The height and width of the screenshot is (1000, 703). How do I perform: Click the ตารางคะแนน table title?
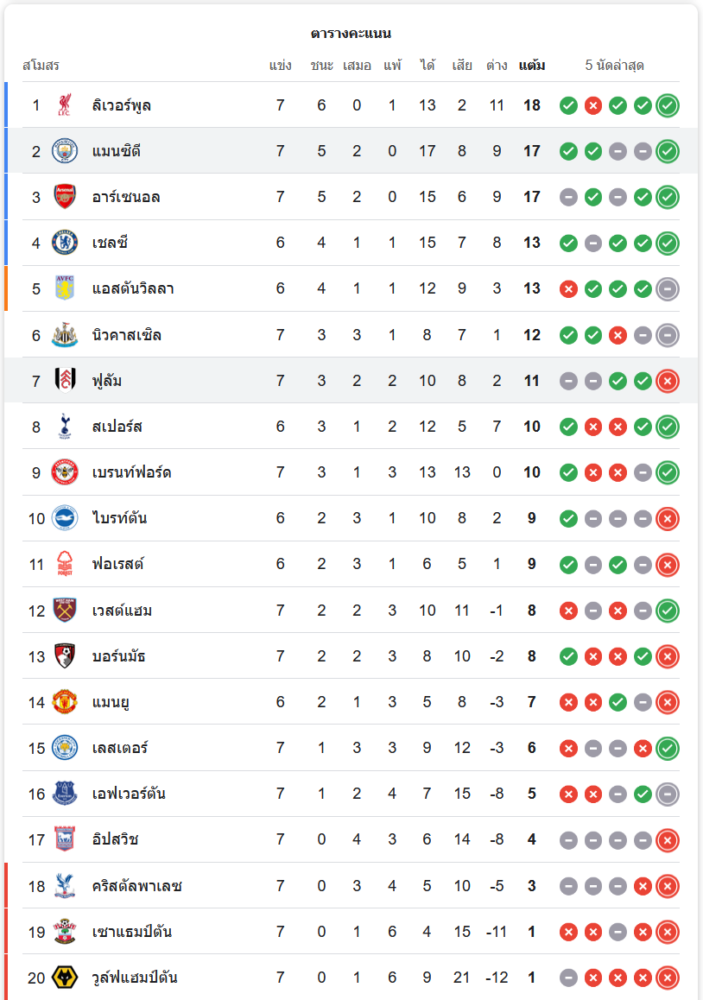[x=351, y=34]
